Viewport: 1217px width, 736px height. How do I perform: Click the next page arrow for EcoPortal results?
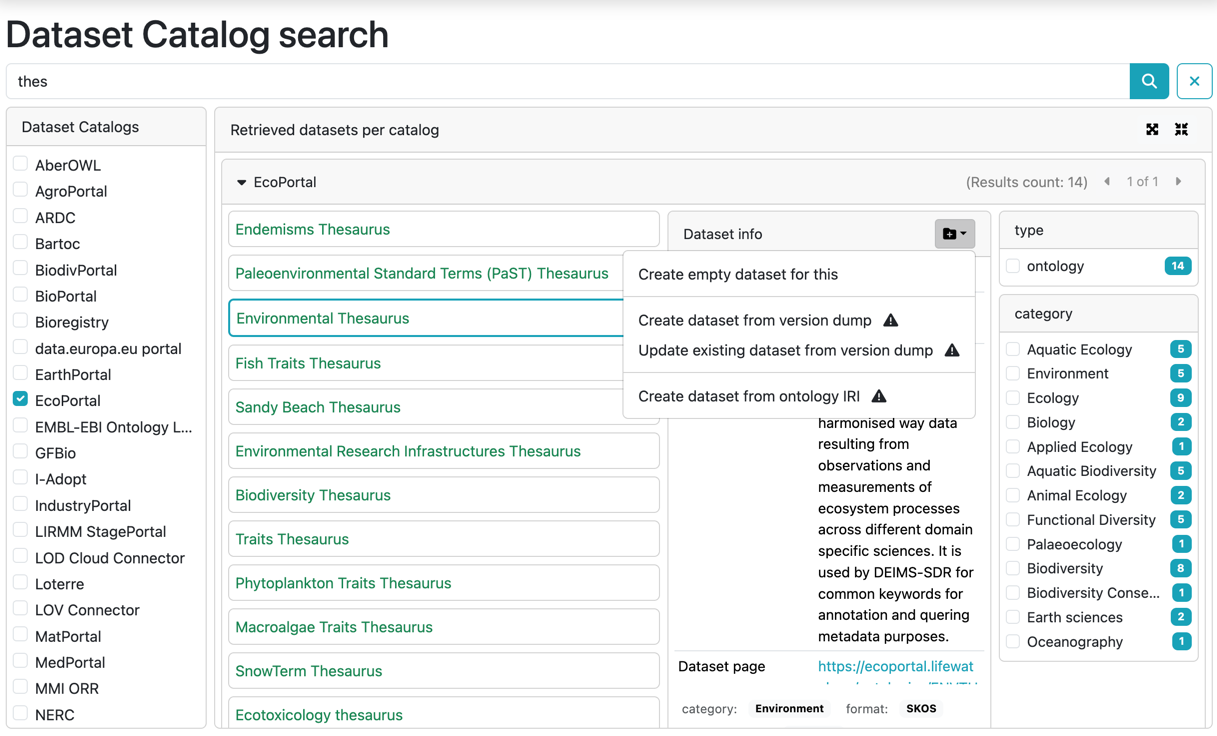pos(1179,181)
